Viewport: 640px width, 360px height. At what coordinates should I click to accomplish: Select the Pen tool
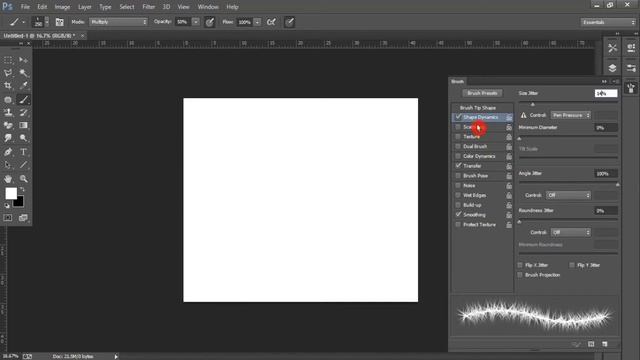[8, 152]
